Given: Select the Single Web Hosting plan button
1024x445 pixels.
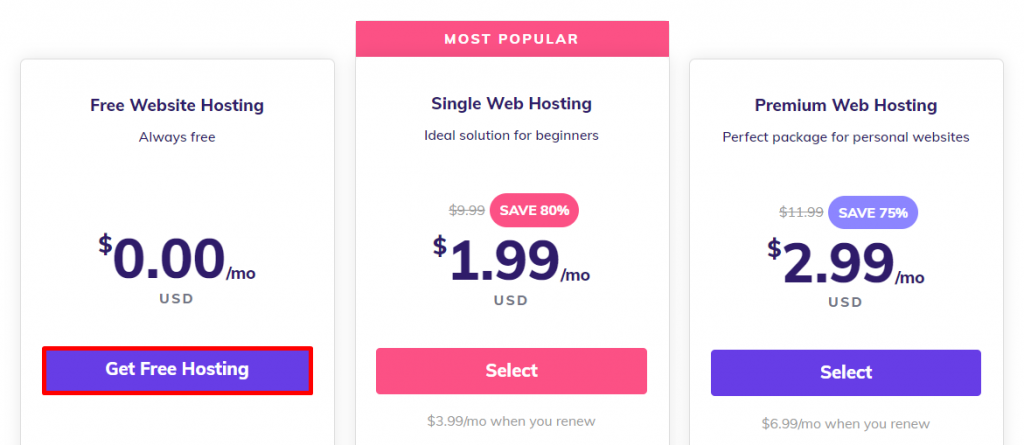Looking at the screenshot, I should (511, 371).
